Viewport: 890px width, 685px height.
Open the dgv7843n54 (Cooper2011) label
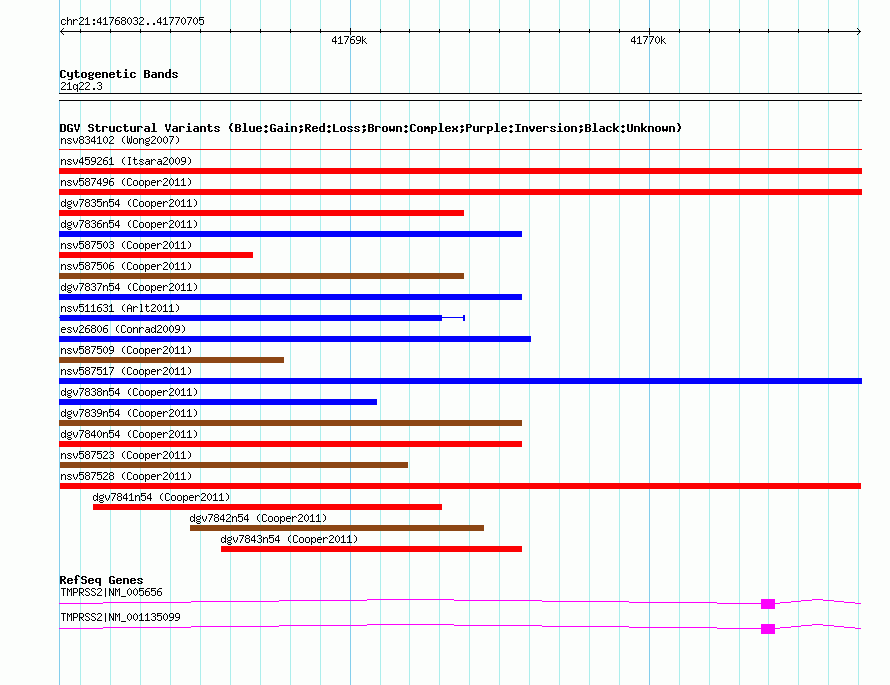(289, 539)
